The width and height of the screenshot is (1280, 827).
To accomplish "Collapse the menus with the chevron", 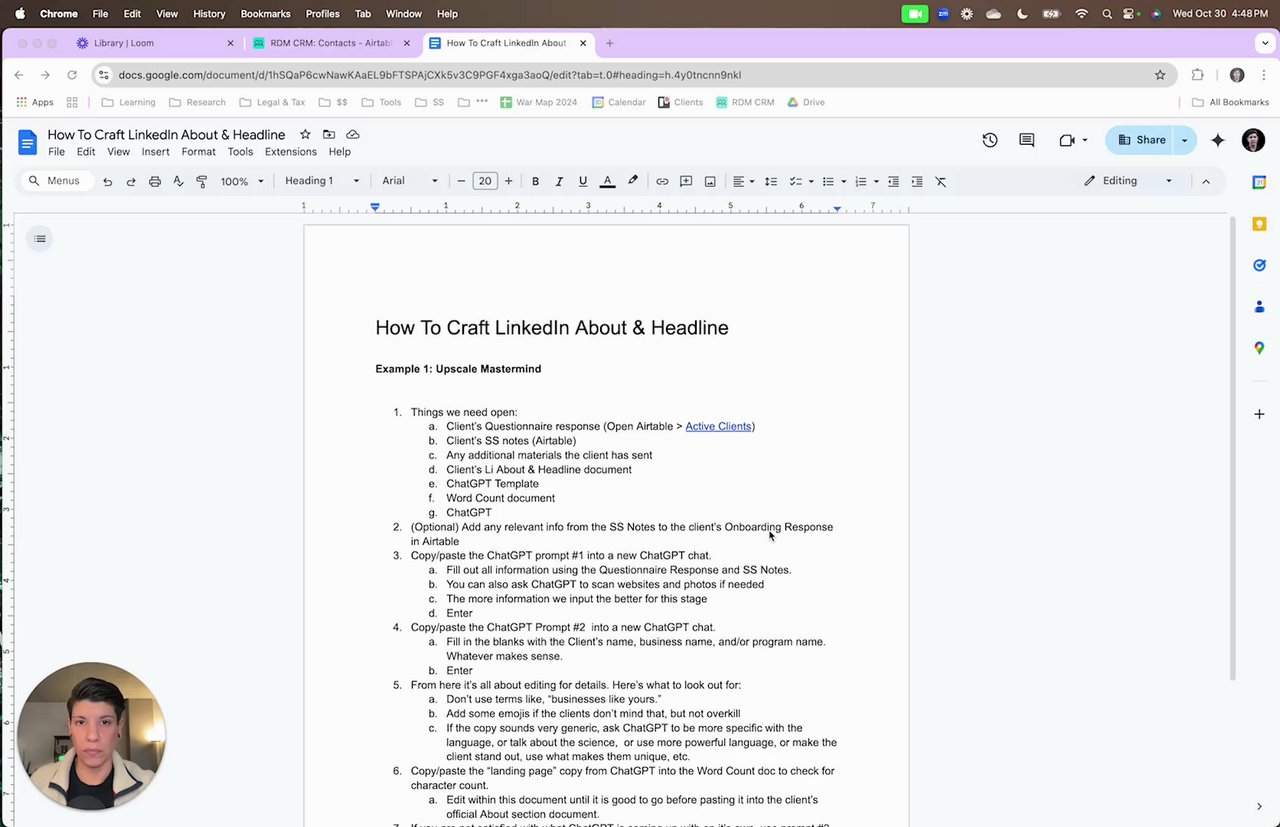I will pyautogui.click(x=1205, y=181).
